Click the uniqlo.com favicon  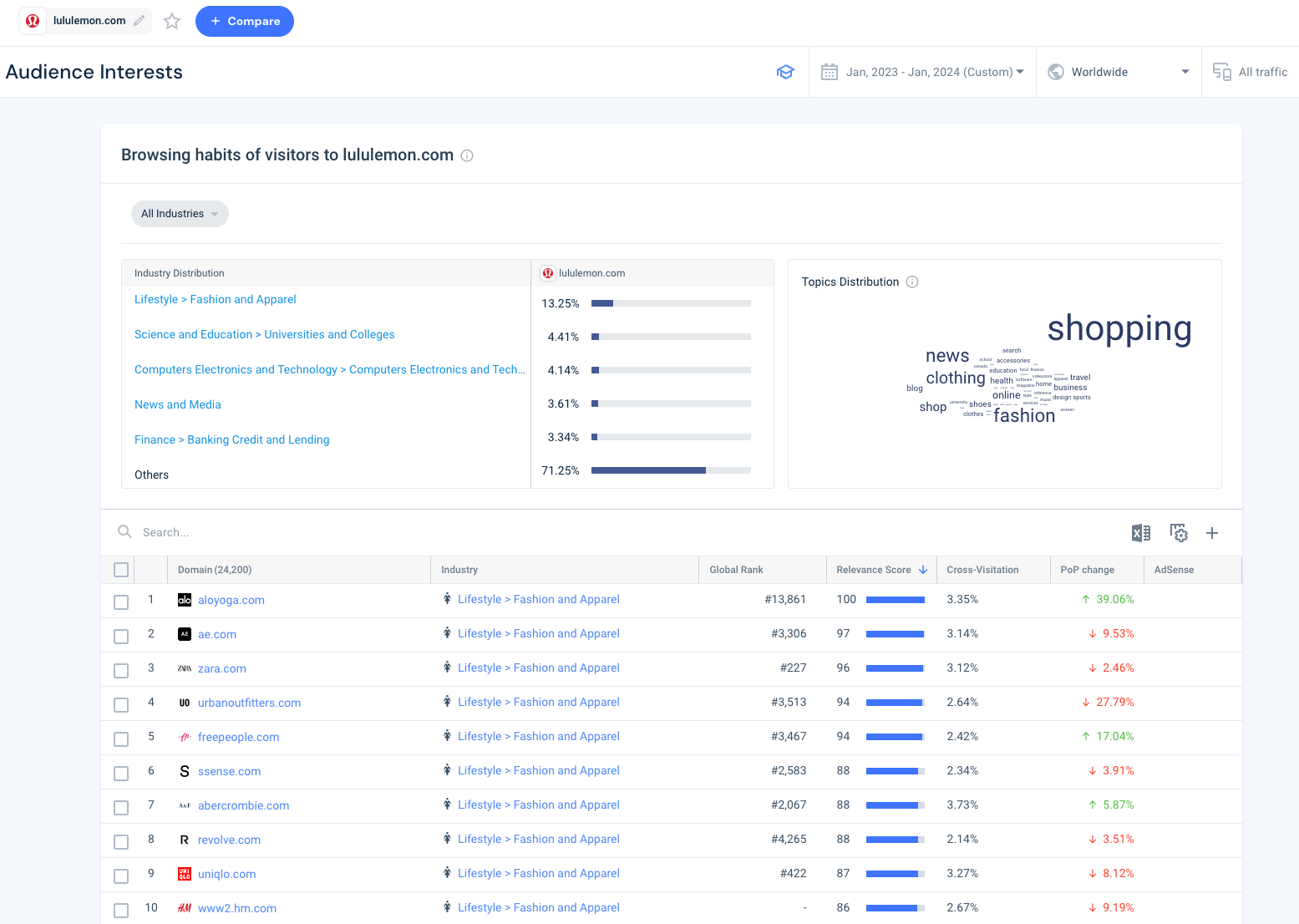tap(185, 874)
